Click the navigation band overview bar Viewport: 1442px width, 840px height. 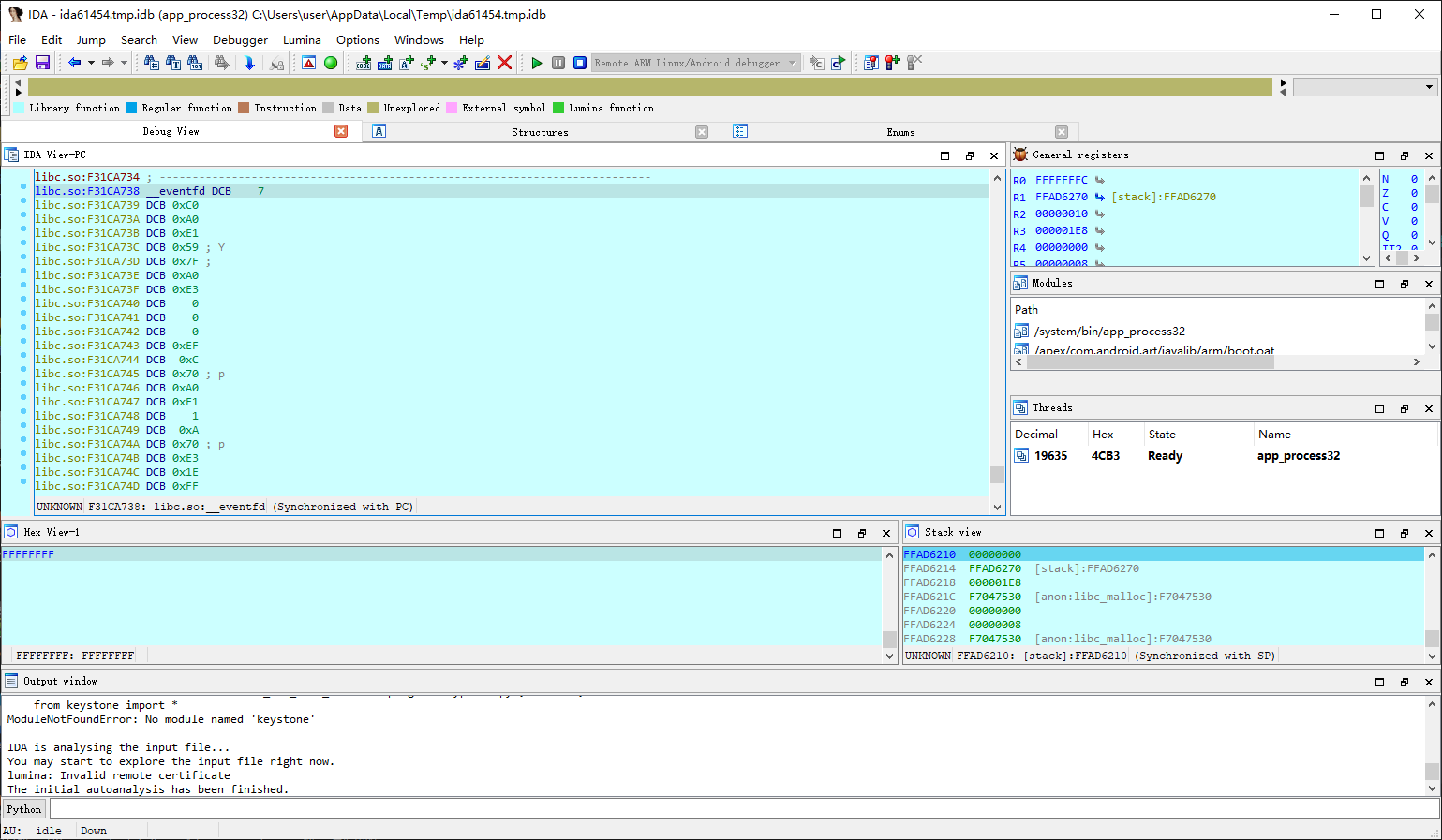pyautogui.click(x=650, y=87)
